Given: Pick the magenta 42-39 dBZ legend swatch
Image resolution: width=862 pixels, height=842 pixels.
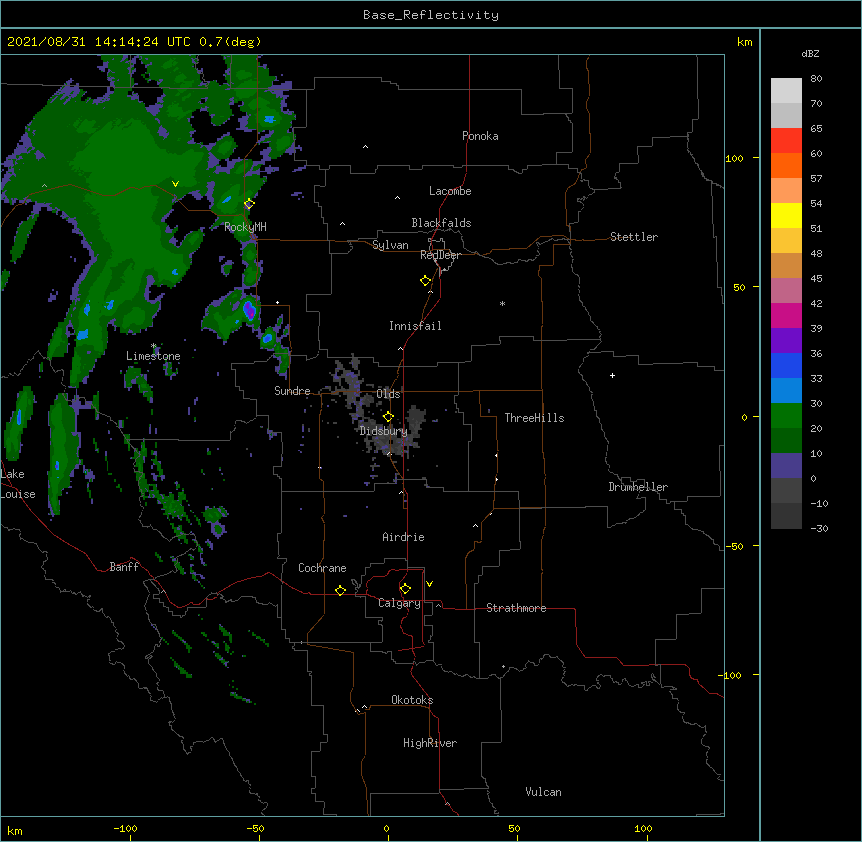Looking at the screenshot, I should (x=786, y=315).
